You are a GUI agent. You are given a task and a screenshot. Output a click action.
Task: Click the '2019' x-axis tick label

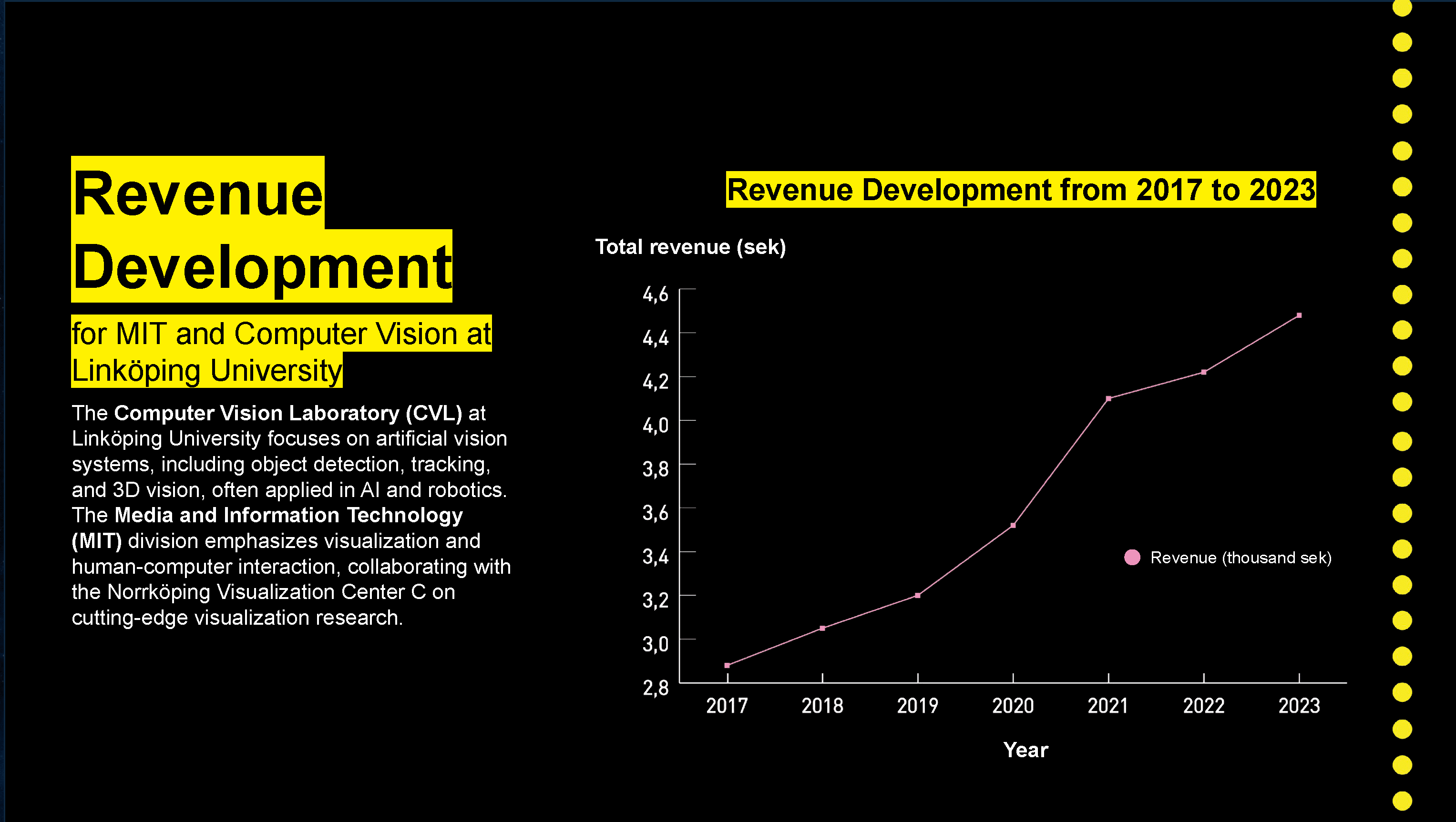pos(918,706)
